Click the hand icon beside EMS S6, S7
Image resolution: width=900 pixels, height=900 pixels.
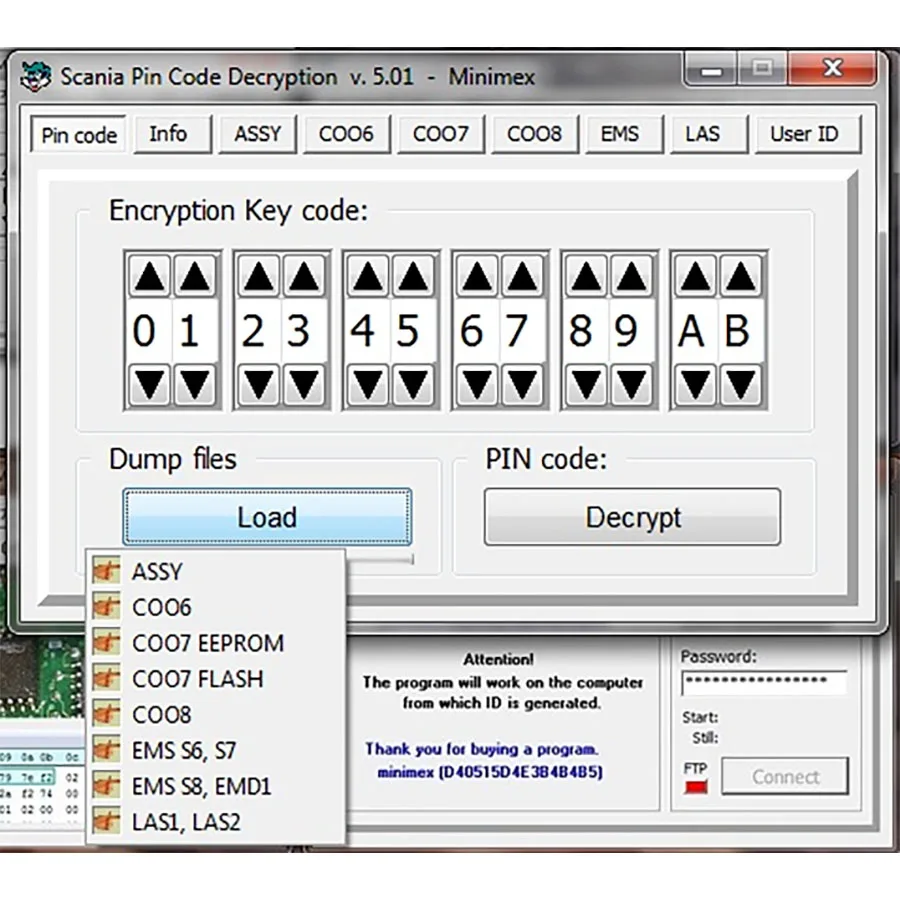[106, 750]
